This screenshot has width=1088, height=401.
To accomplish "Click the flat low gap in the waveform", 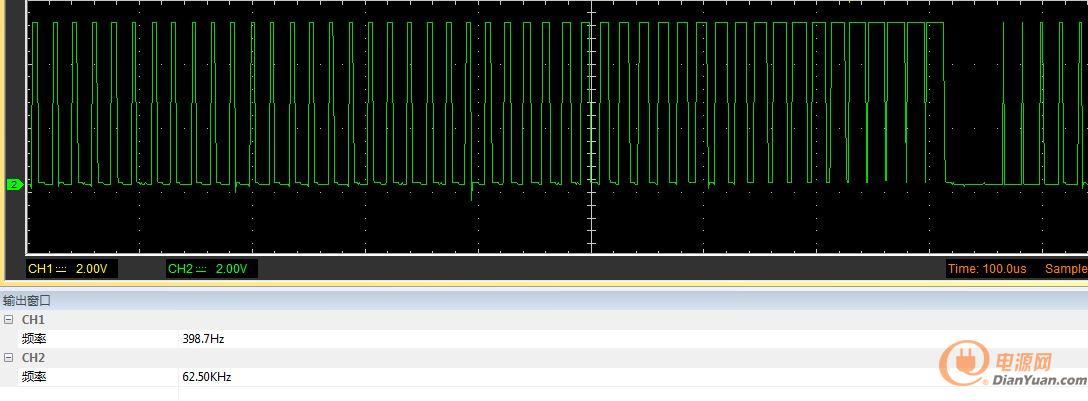I will point(975,184).
